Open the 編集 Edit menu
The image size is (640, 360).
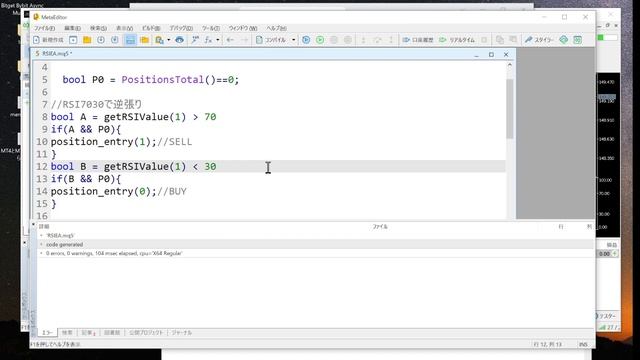[x=72, y=28]
